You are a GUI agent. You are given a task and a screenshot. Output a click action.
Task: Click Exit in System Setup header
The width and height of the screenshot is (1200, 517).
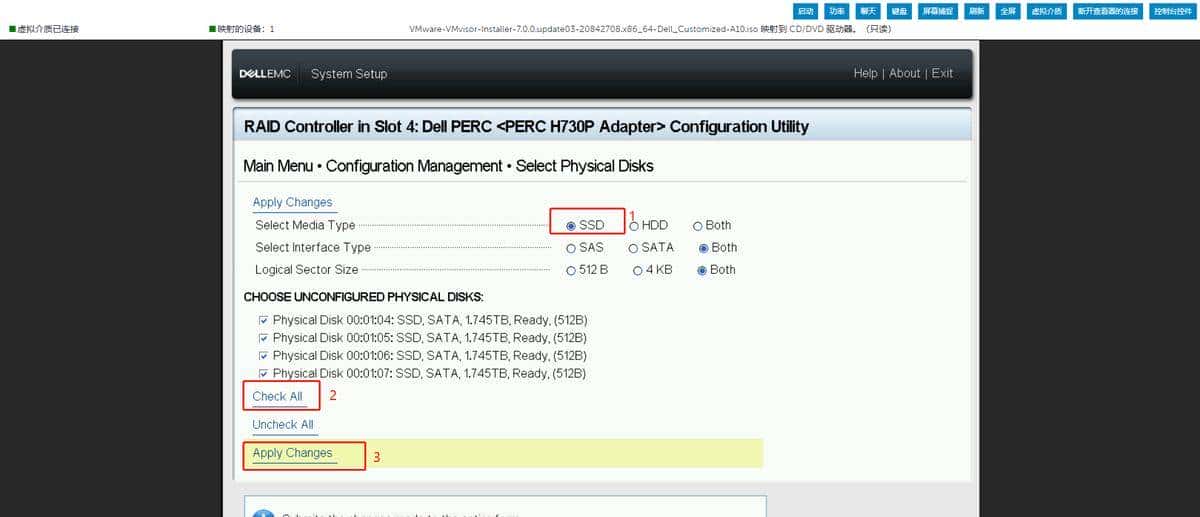pos(942,73)
